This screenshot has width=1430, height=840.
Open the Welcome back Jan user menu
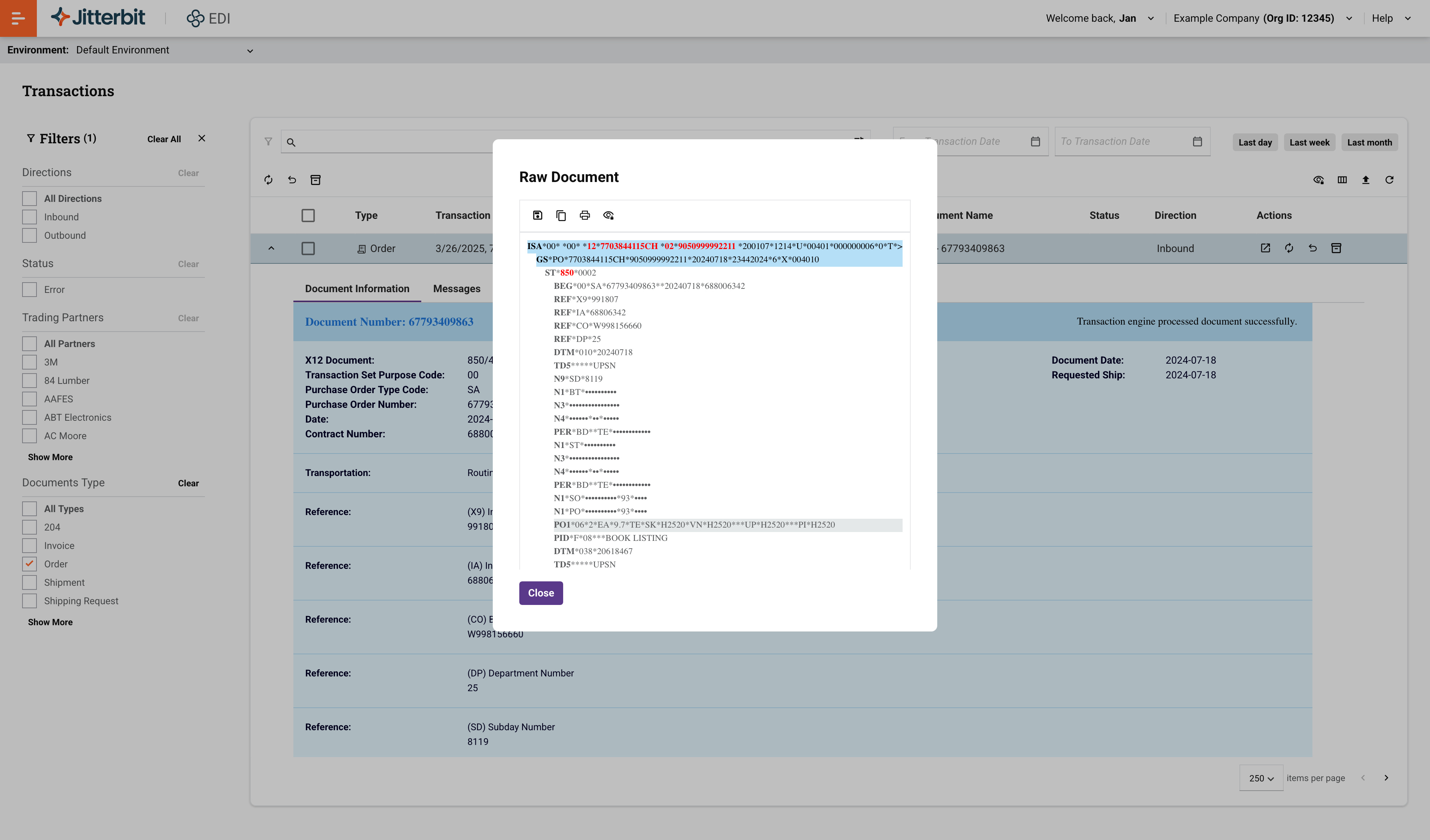[x=1100, y=18]
